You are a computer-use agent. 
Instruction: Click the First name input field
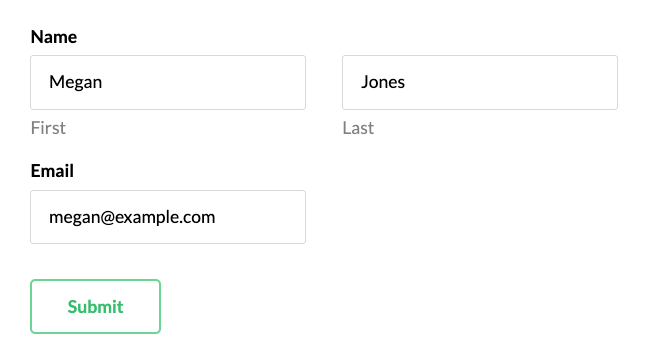tap(168, 82)
